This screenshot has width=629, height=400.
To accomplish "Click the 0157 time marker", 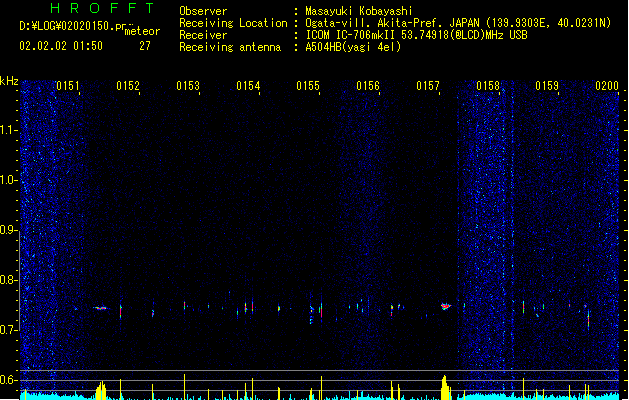I will 428,86.
